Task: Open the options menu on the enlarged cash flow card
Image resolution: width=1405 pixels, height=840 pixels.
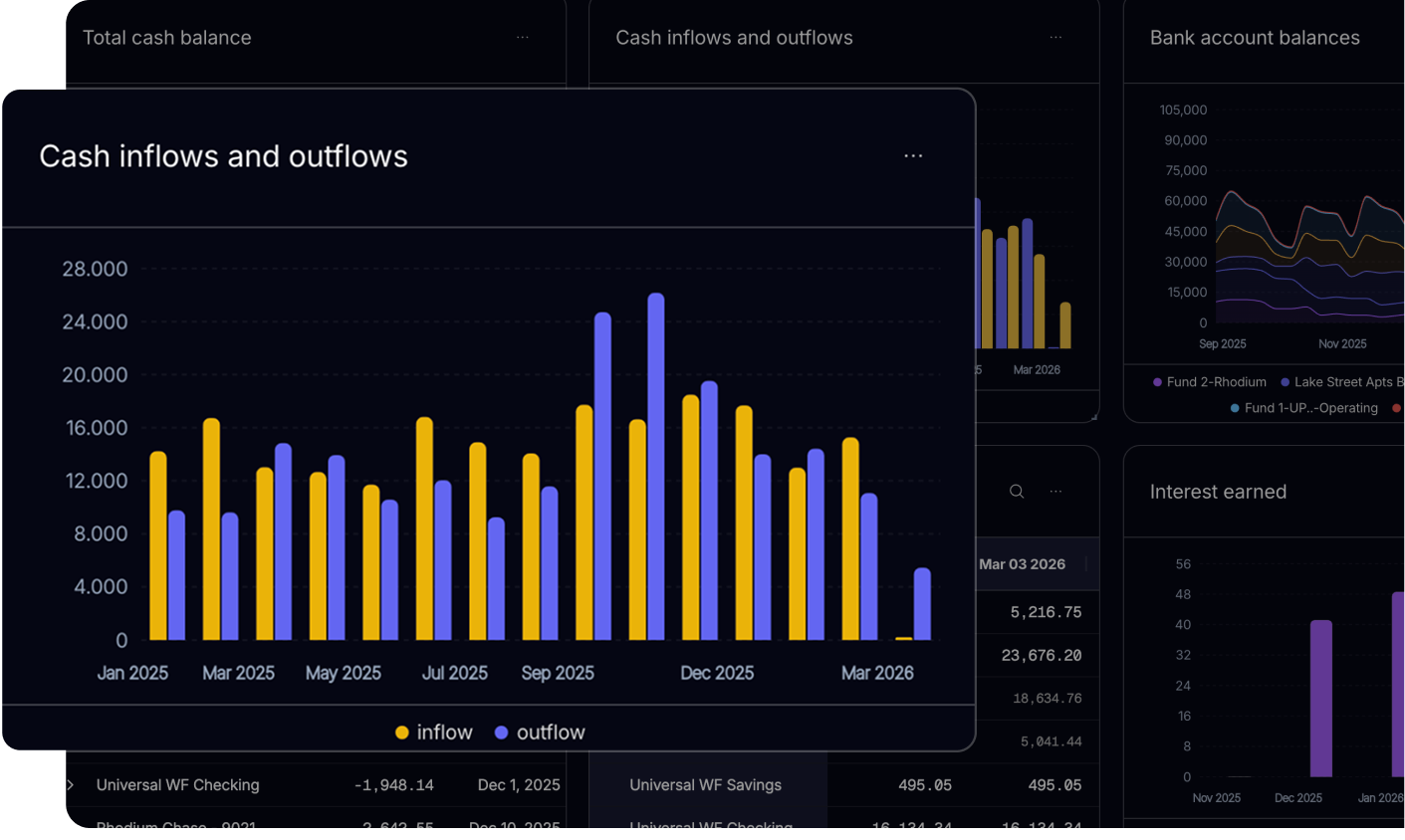Action: (913, 156)
